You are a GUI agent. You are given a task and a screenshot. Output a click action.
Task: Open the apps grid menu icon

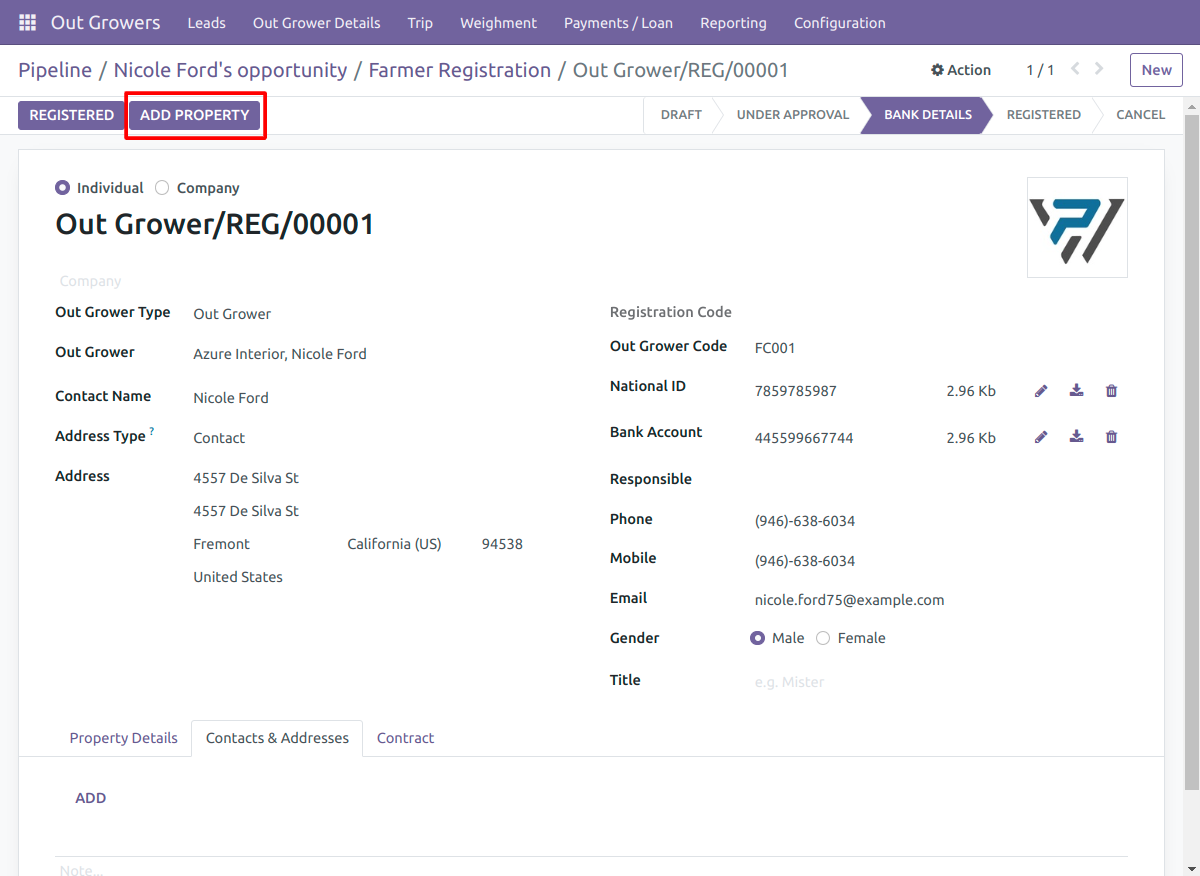[27, 22]
